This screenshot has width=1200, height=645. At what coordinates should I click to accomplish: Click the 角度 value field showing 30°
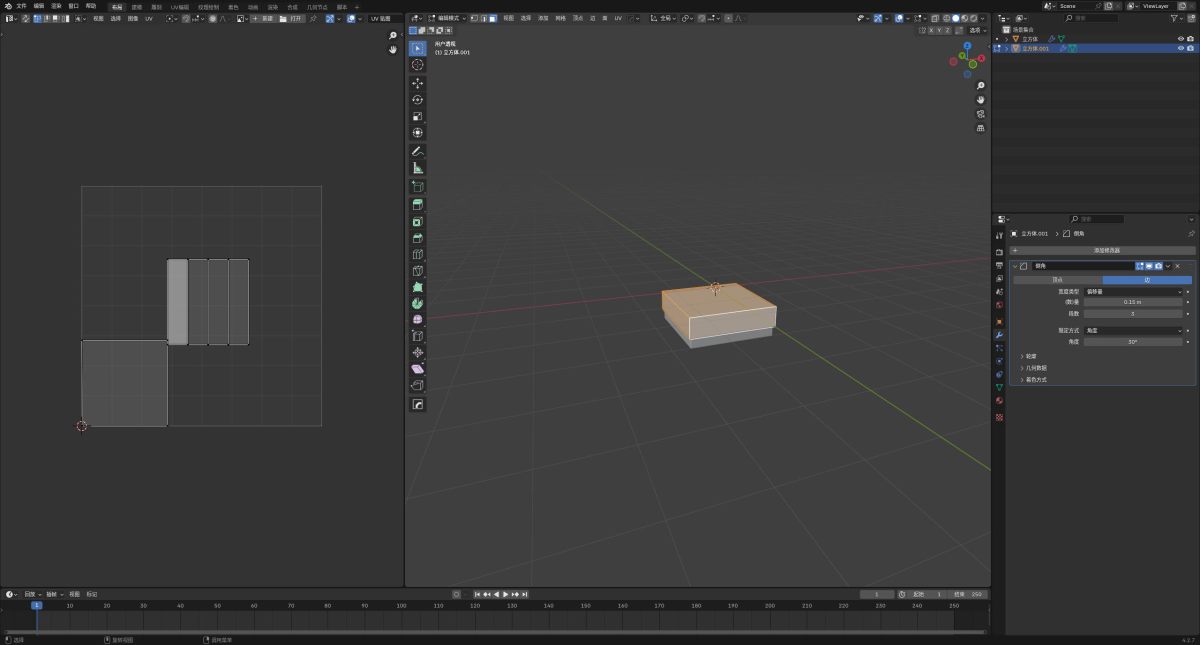point(1133,342)
